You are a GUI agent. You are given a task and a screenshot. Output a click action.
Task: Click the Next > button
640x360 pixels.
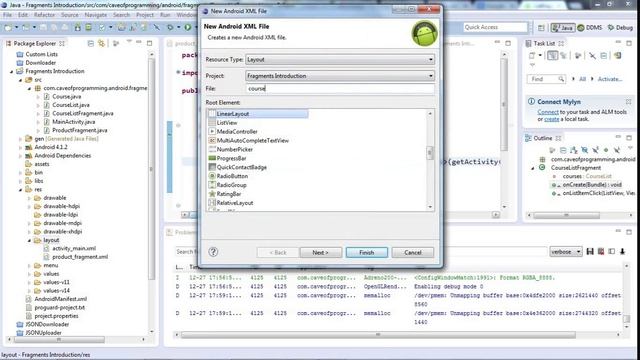coord(320,252)
